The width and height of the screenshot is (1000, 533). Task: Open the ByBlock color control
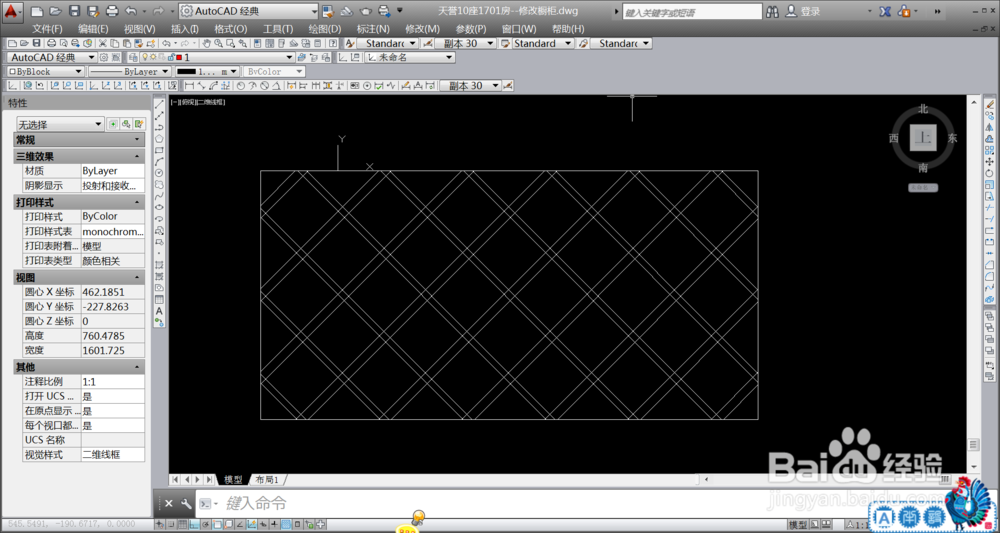pos(45,71)
